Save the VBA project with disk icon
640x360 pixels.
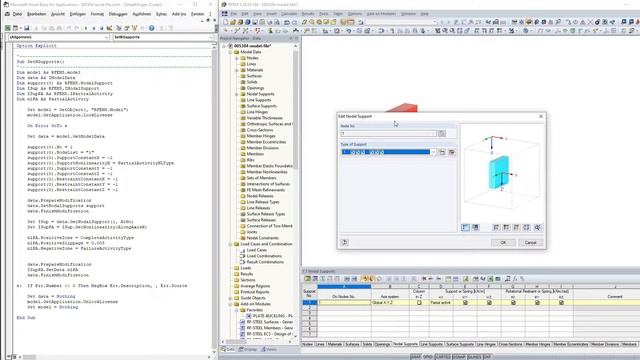(27, 28)
